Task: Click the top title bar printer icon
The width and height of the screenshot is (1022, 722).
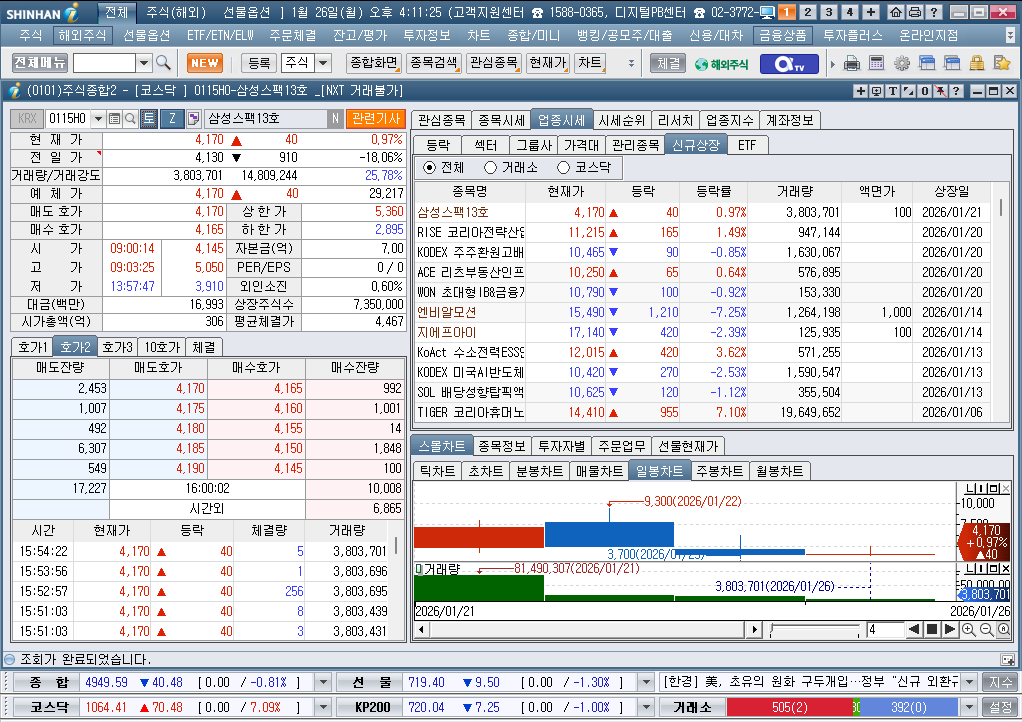Action: (x=915, y=12)
